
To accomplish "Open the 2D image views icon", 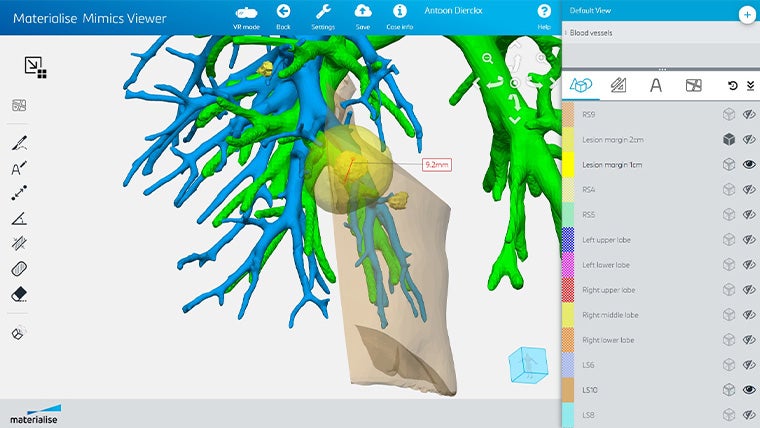I will click(19, 105).
